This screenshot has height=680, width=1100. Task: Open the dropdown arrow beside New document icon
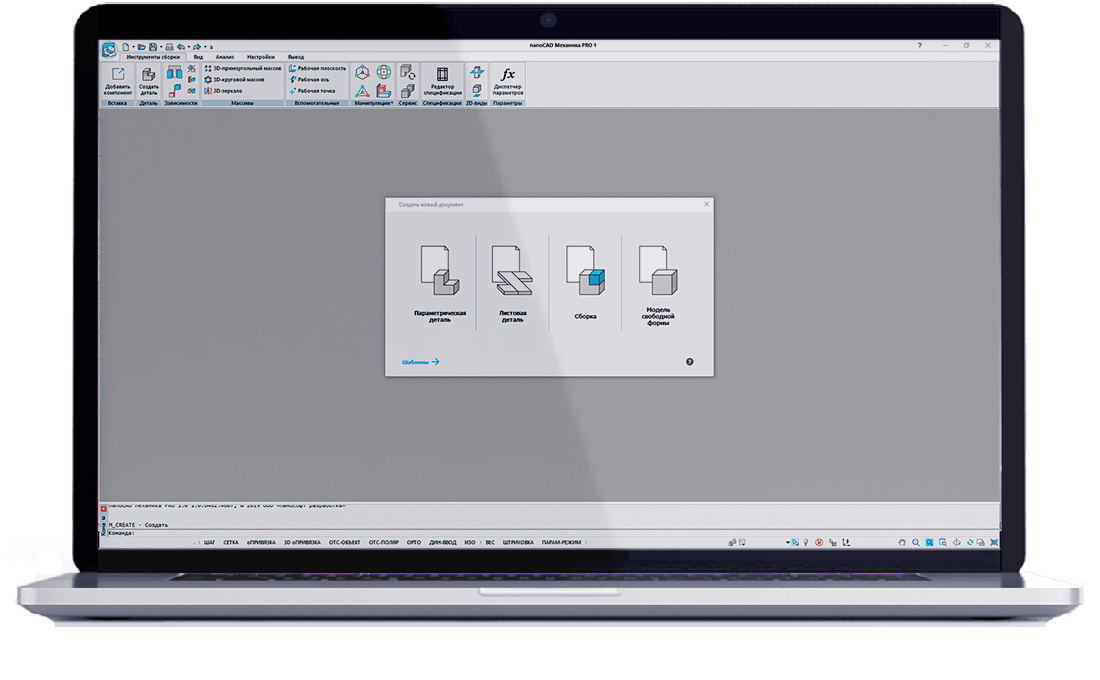click(133, 46)
